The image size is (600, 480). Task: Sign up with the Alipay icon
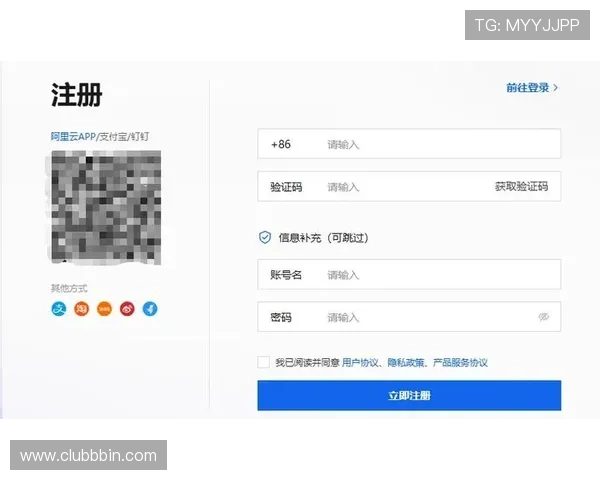point(59,309)
